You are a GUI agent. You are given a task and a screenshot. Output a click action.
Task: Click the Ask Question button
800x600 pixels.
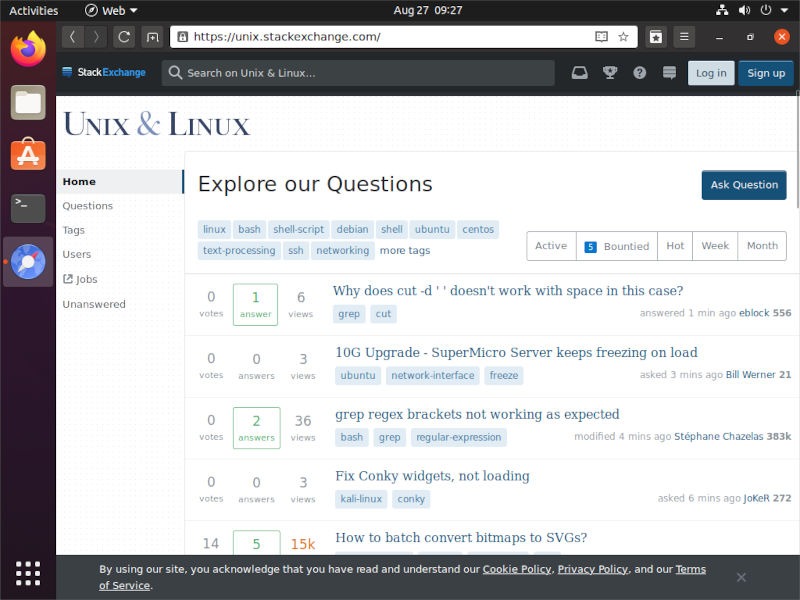[x=743, y=185]
